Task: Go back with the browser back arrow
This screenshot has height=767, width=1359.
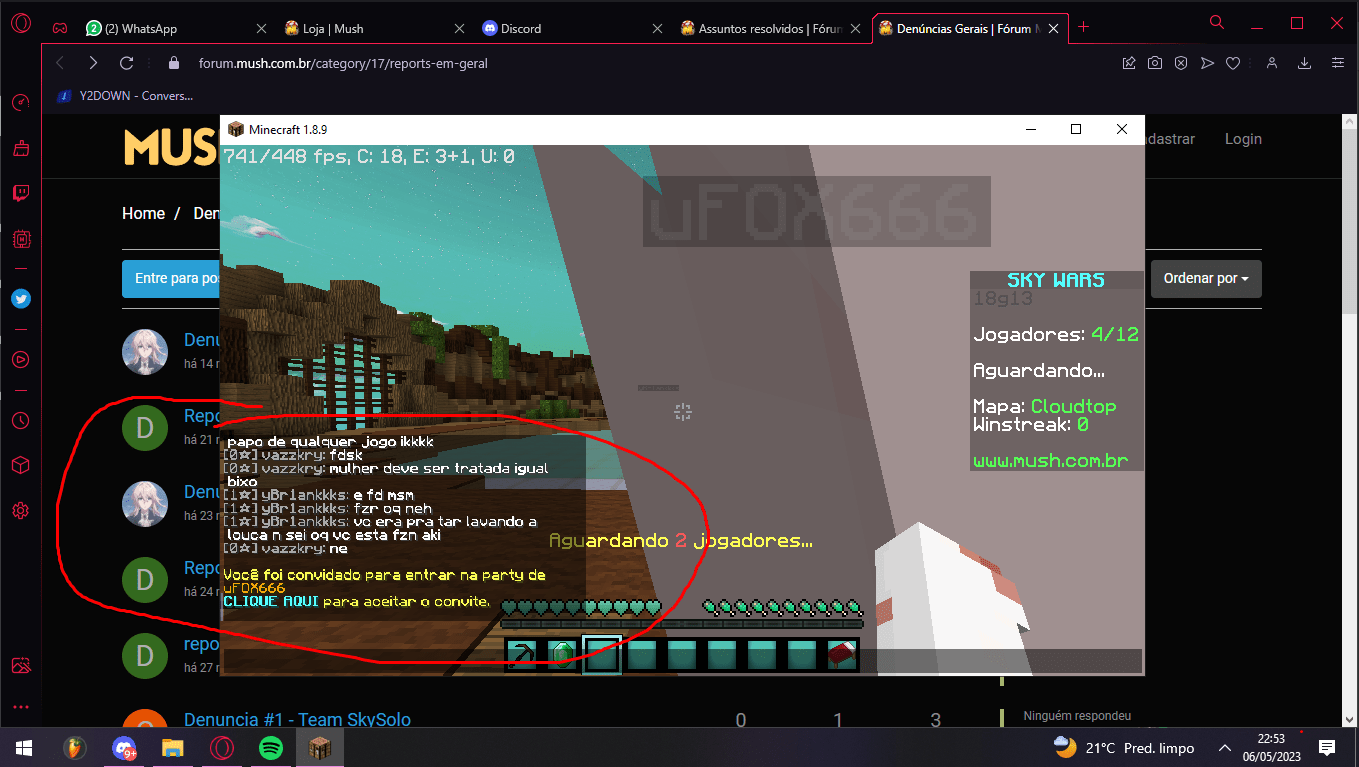Action: point(60,63)
